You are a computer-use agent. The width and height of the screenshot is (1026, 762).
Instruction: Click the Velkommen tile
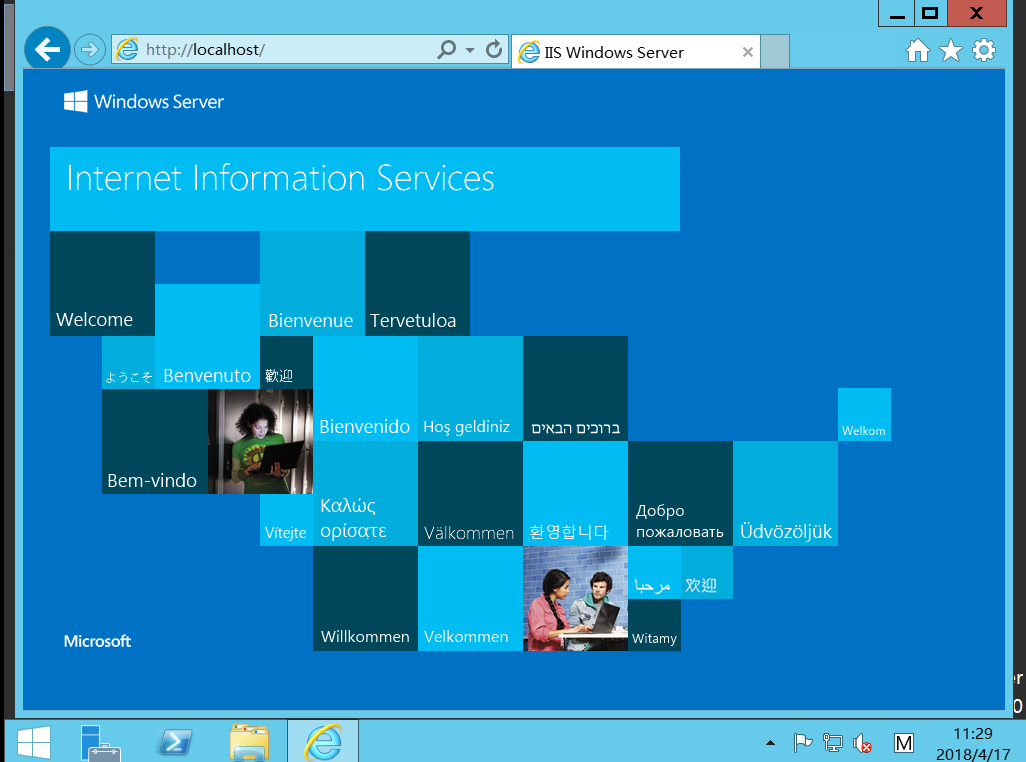pos(470,598)
